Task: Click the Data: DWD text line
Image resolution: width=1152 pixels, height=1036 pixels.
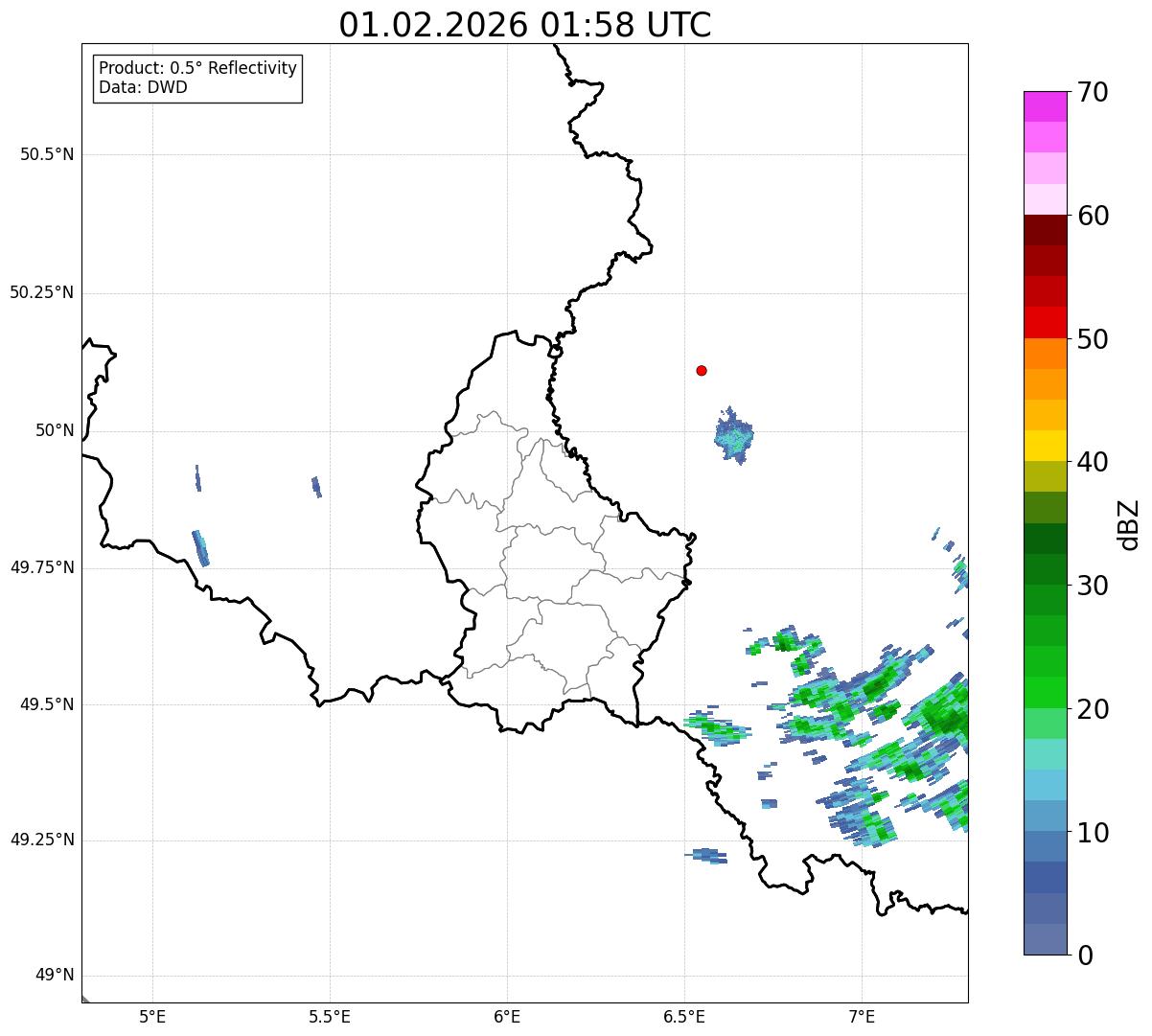Action: [144, 88]
